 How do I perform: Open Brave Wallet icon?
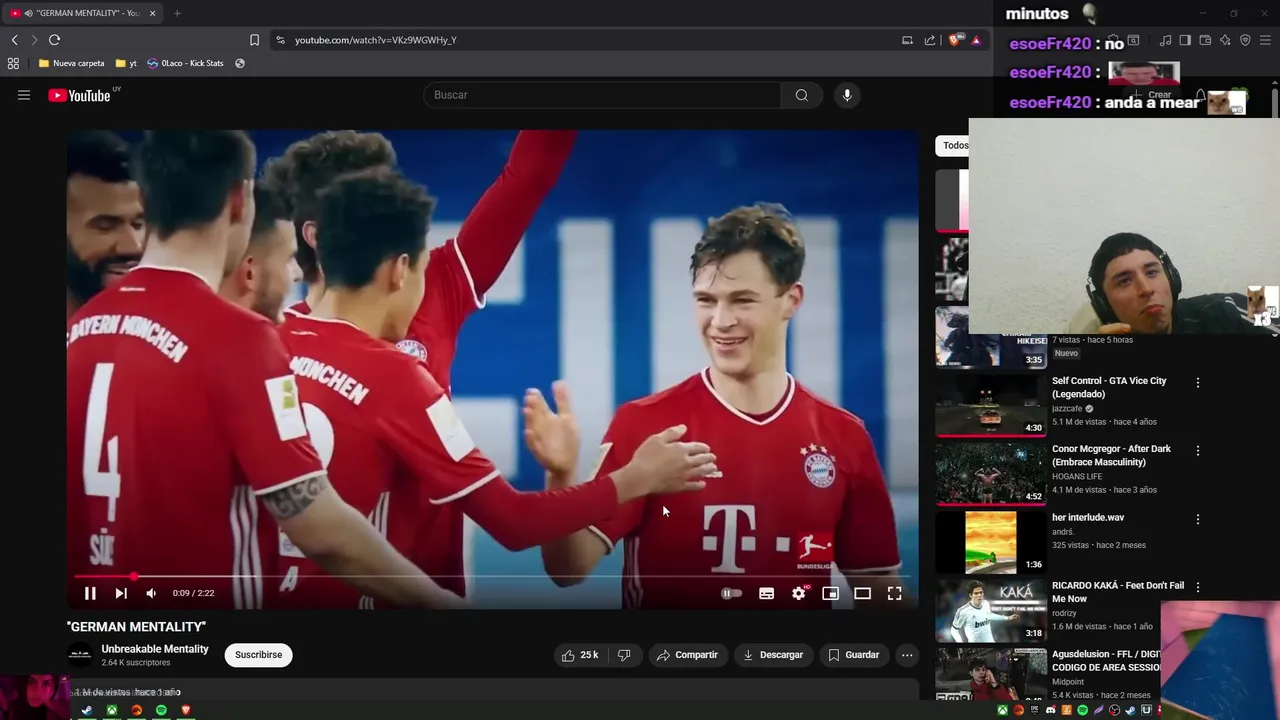1205,40
